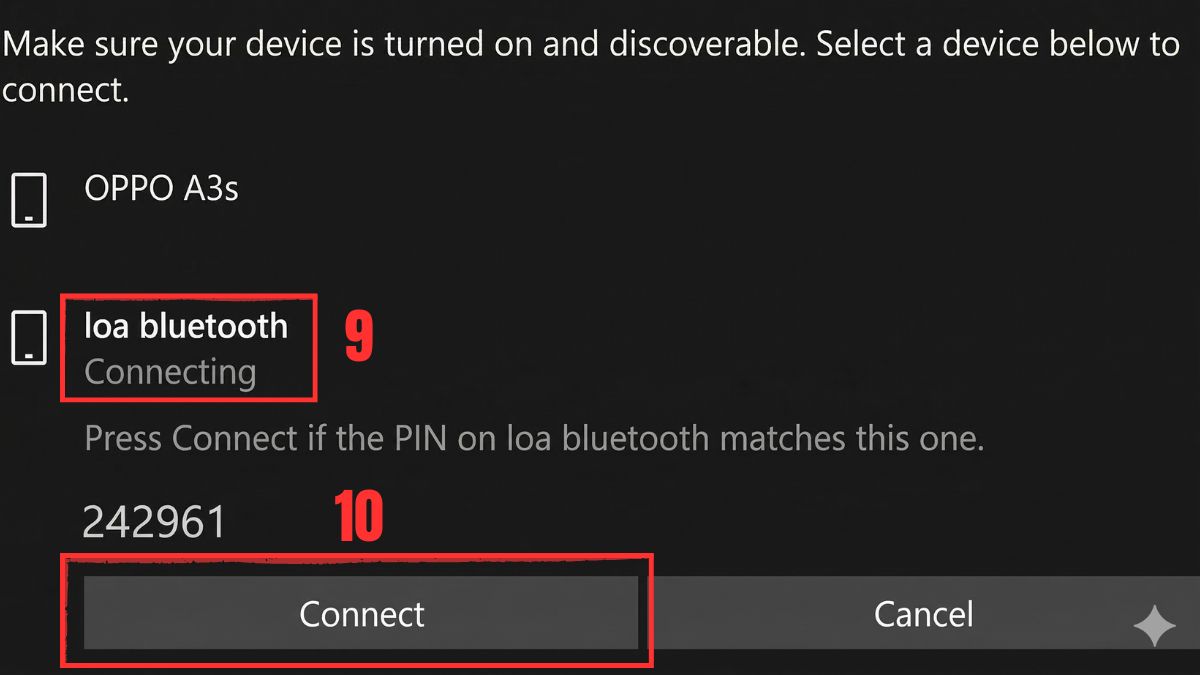
Task: Click the phone icon beside OPPO A3s
Action: 29,200
